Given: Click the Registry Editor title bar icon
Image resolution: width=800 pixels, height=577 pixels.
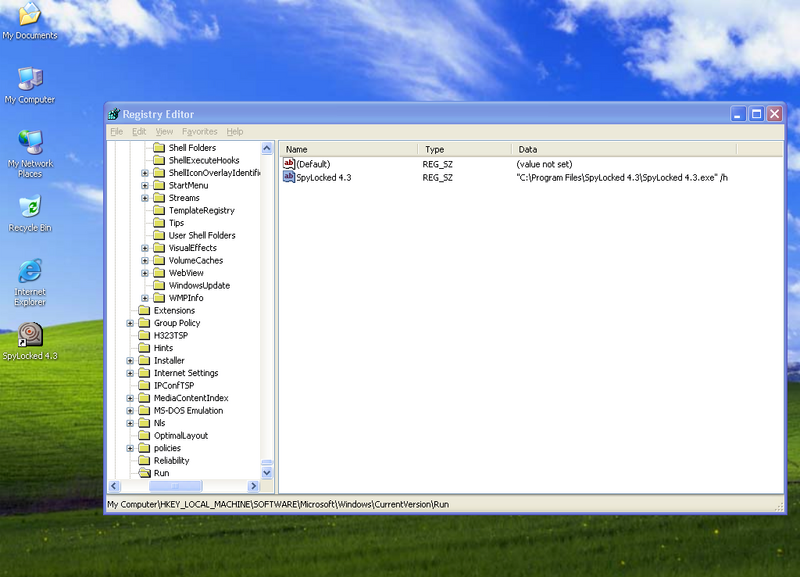Looking at the screenshot, I should click(x=114, y=114).
